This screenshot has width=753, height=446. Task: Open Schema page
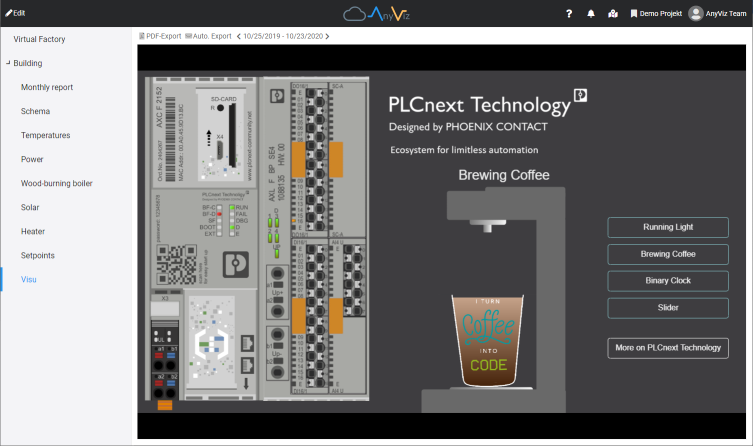click(x=35, y=111)
